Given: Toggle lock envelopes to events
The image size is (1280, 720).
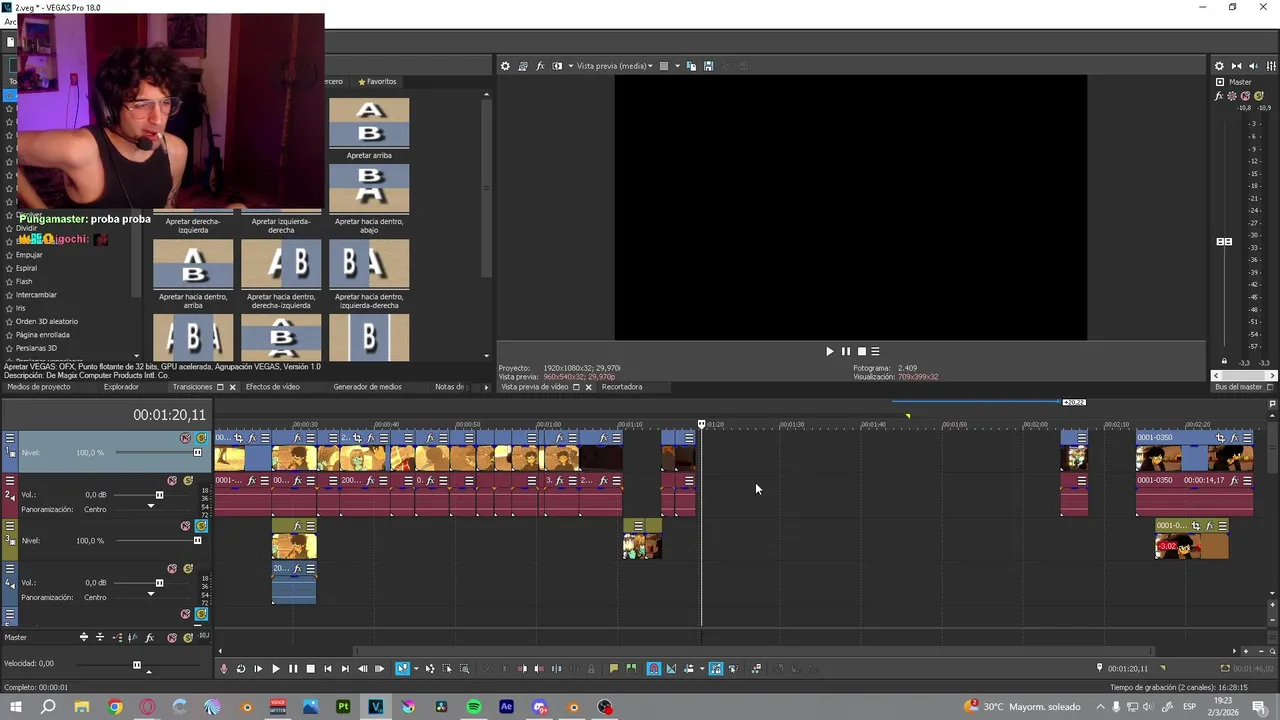Looking at the screenshot, I should pos(716,669).
